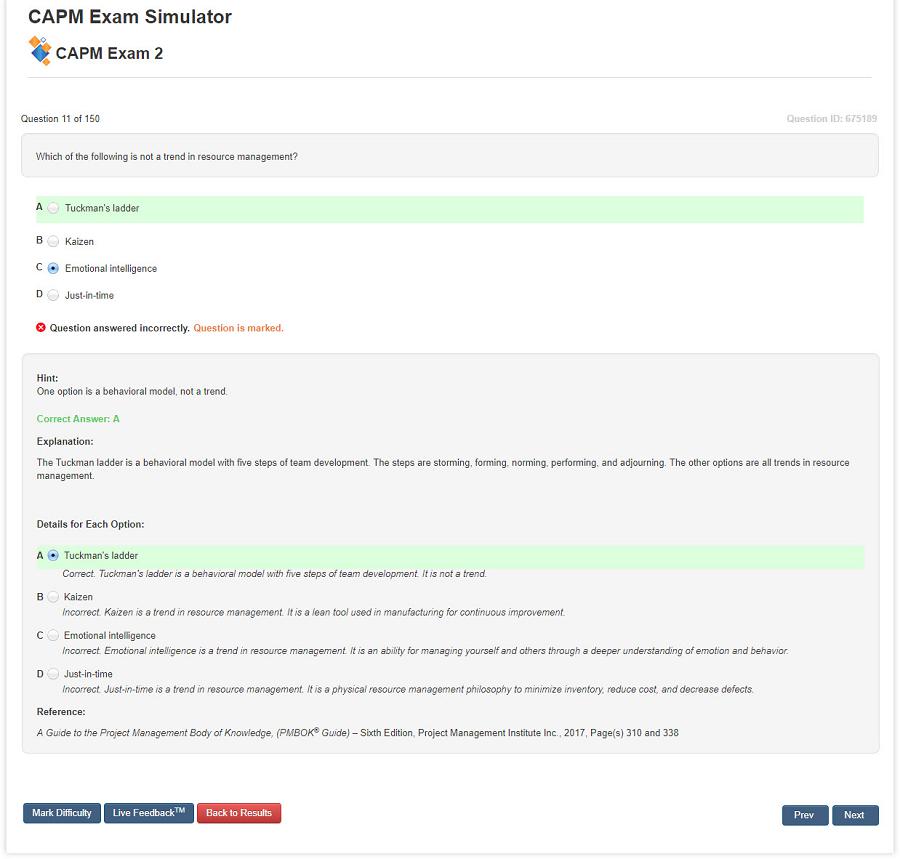The width and height of the screenshot is (900, 859).
Task: Choose the Kaizen answer option
Action: tap(53, 242)
